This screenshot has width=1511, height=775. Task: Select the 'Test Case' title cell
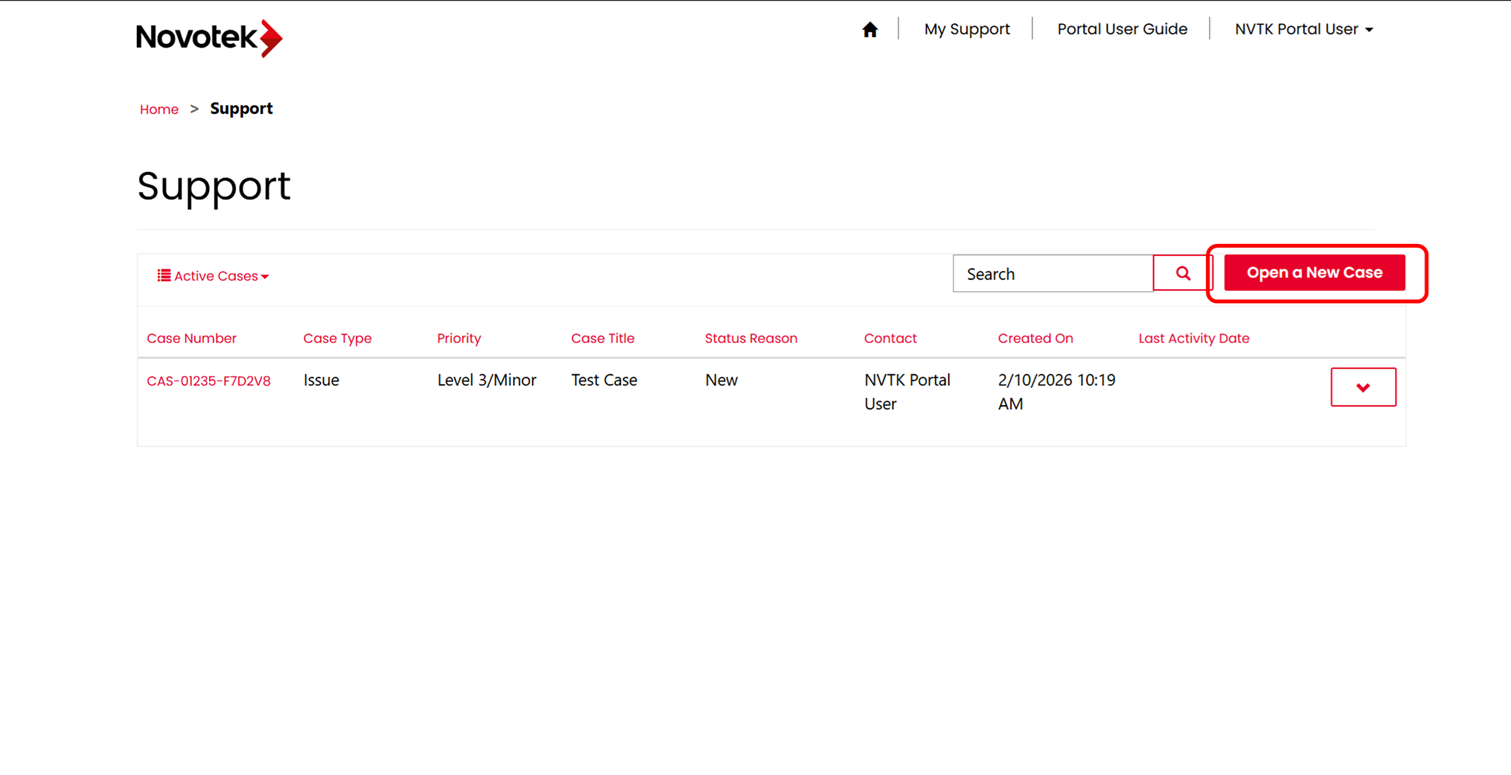pyautogui.click(x=604, y=380)
